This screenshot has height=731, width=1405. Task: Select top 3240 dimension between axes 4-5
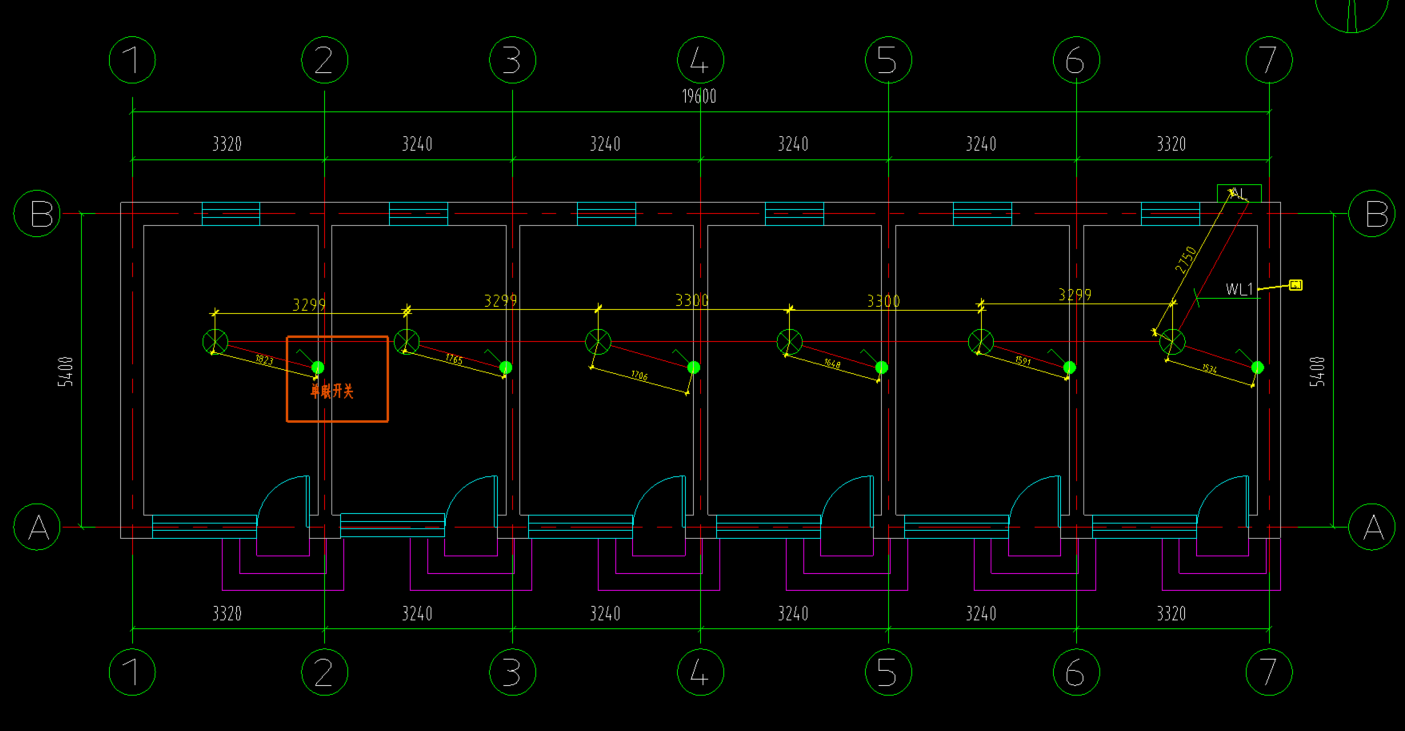[793, 144]
